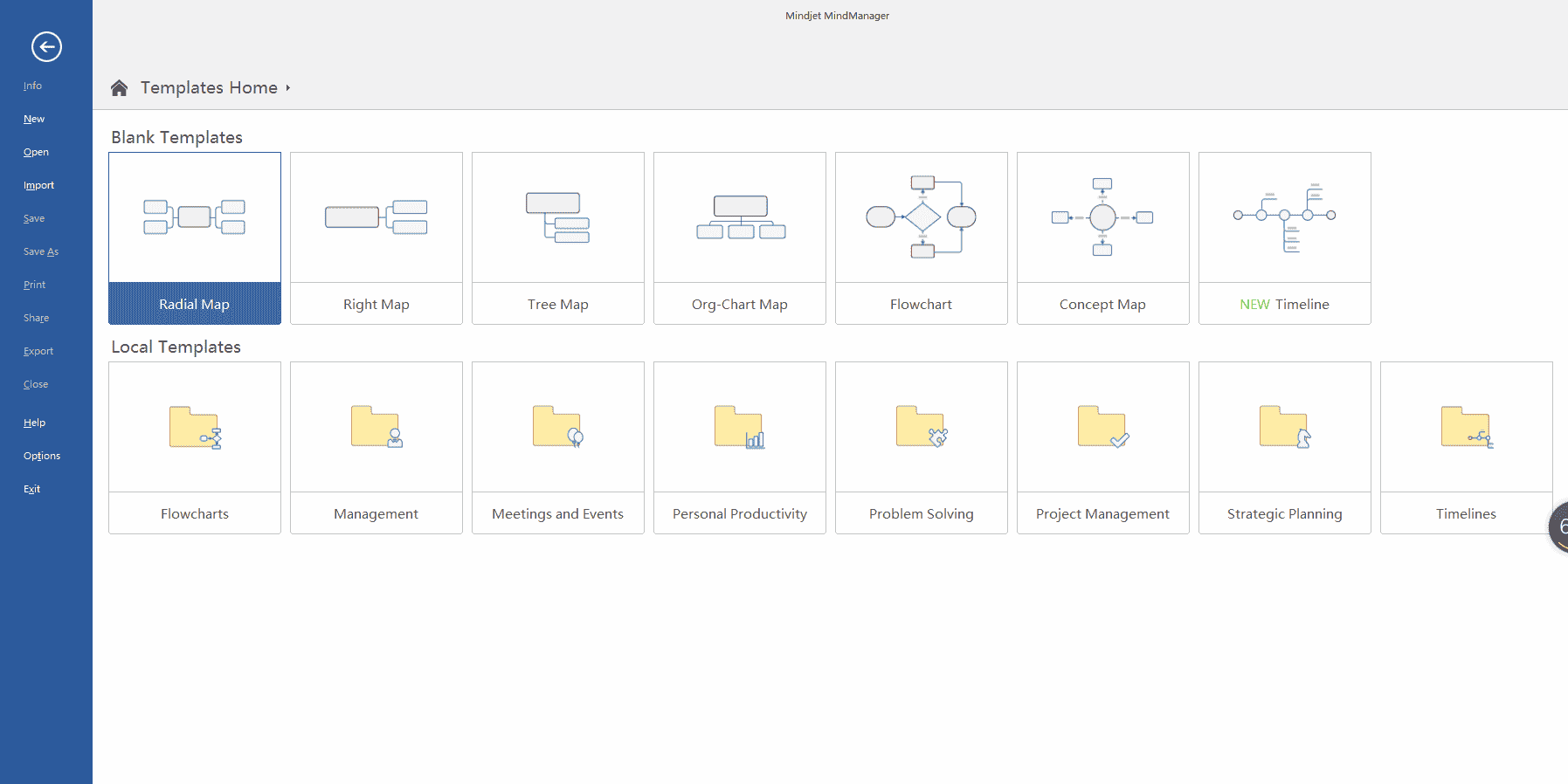Click the back arrow circle icon
1568x784 pixels.
46,47
